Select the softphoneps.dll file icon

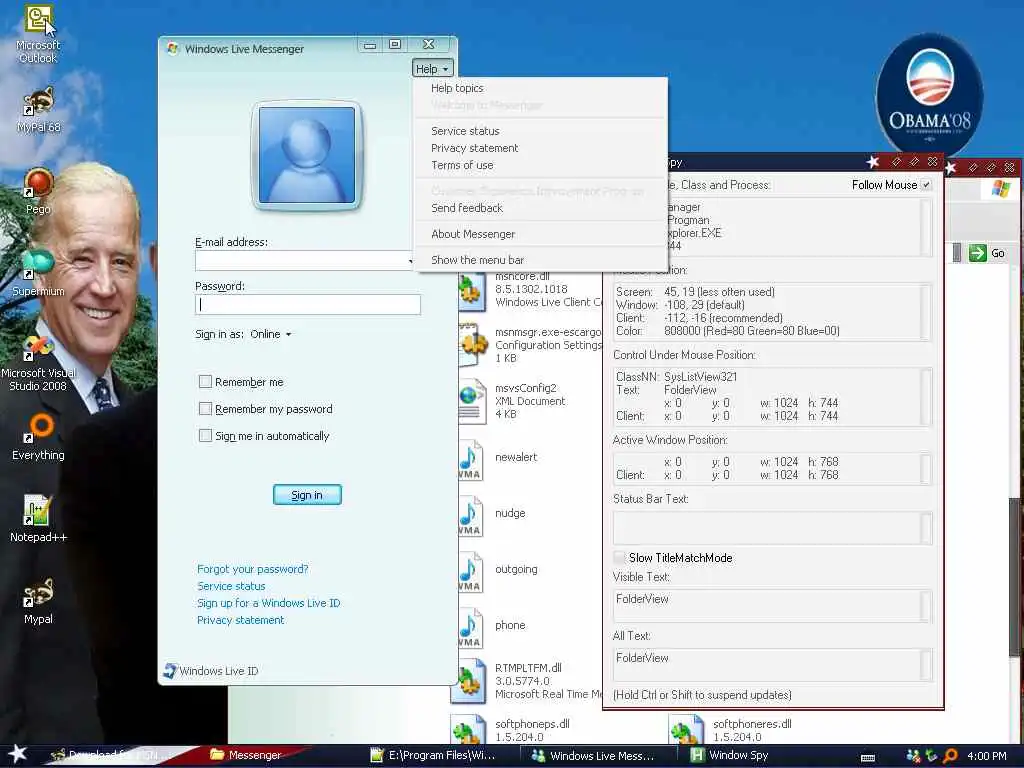coord(469,730)
